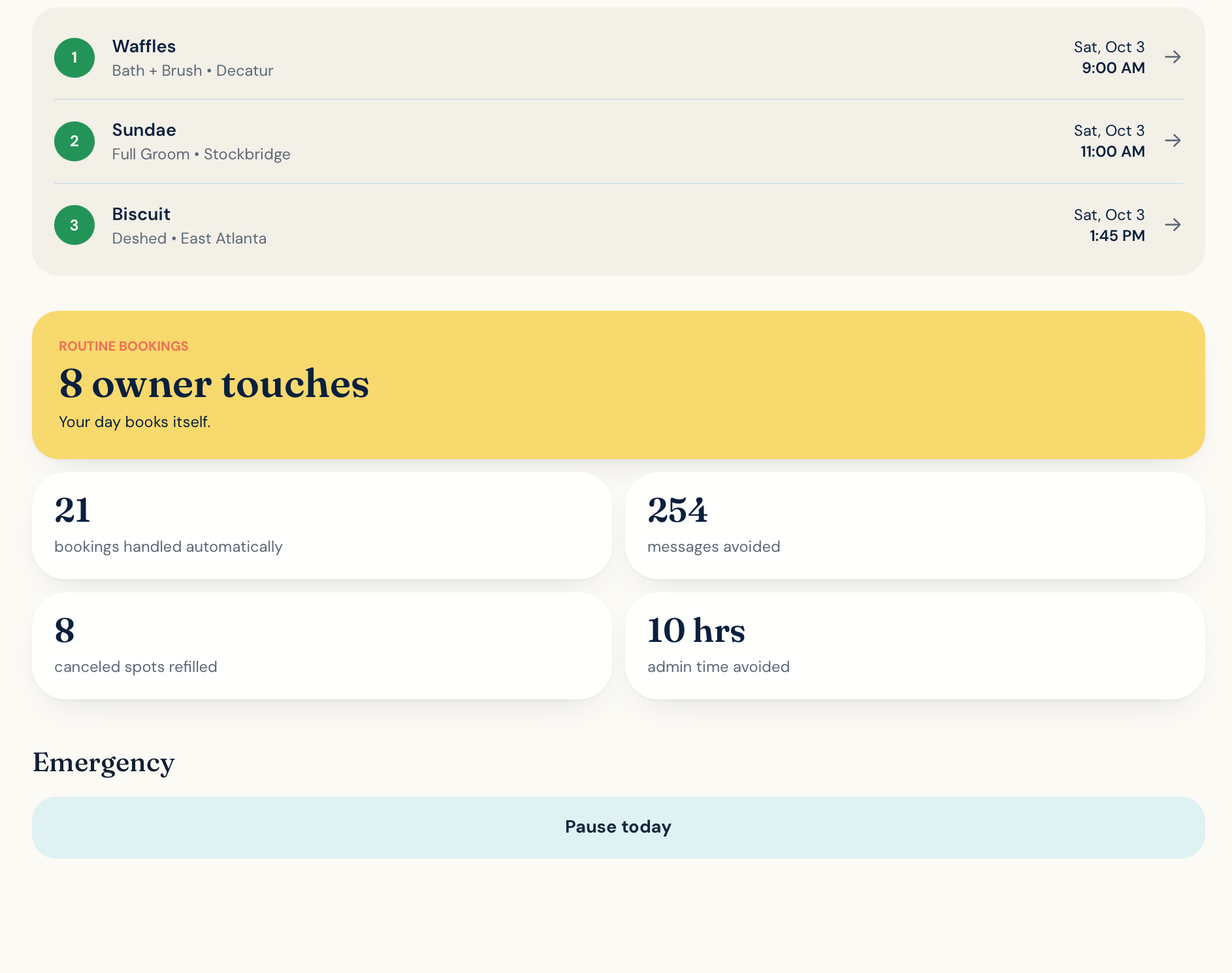Select the Biscuit pet name

[141, 214]
